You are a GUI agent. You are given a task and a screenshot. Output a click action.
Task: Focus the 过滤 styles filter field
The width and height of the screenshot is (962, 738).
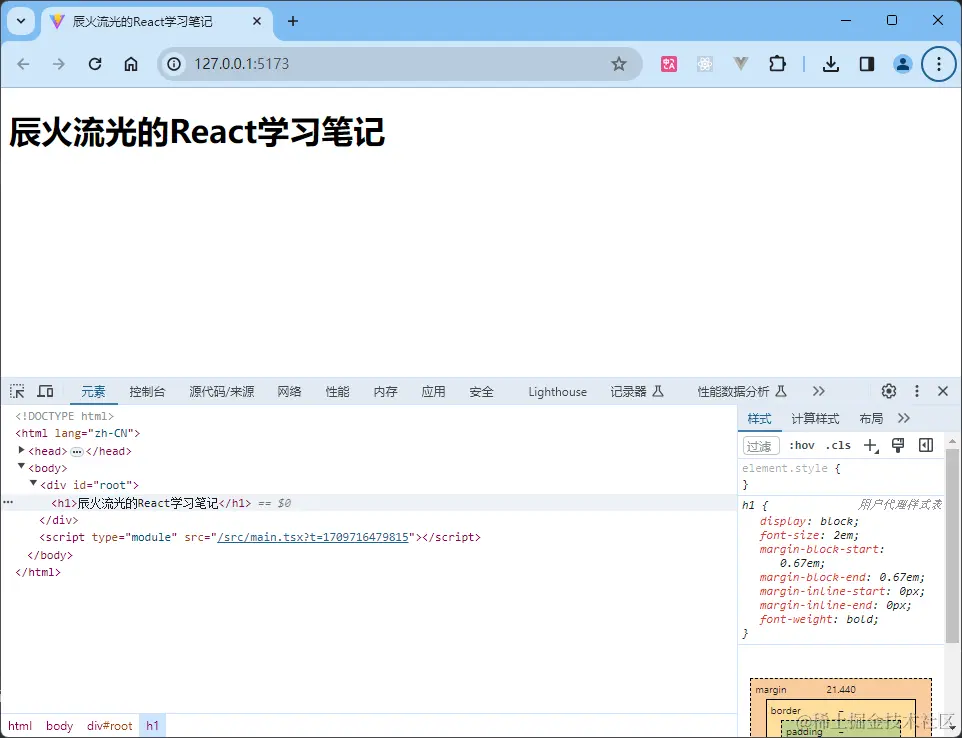pyautogui.click(x=761, y=446)
